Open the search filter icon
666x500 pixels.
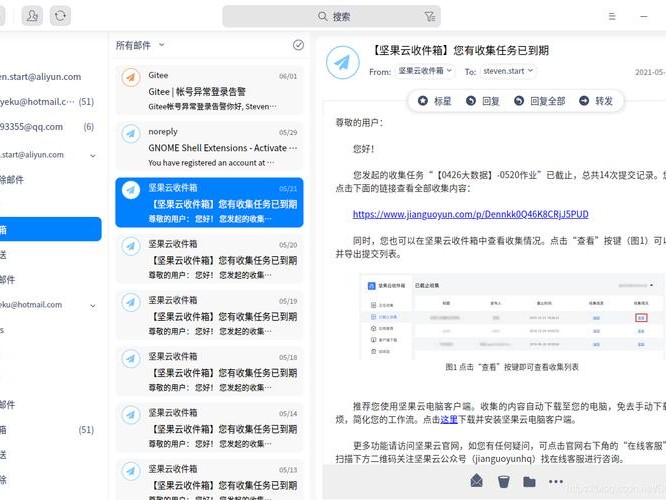(429, 17)
